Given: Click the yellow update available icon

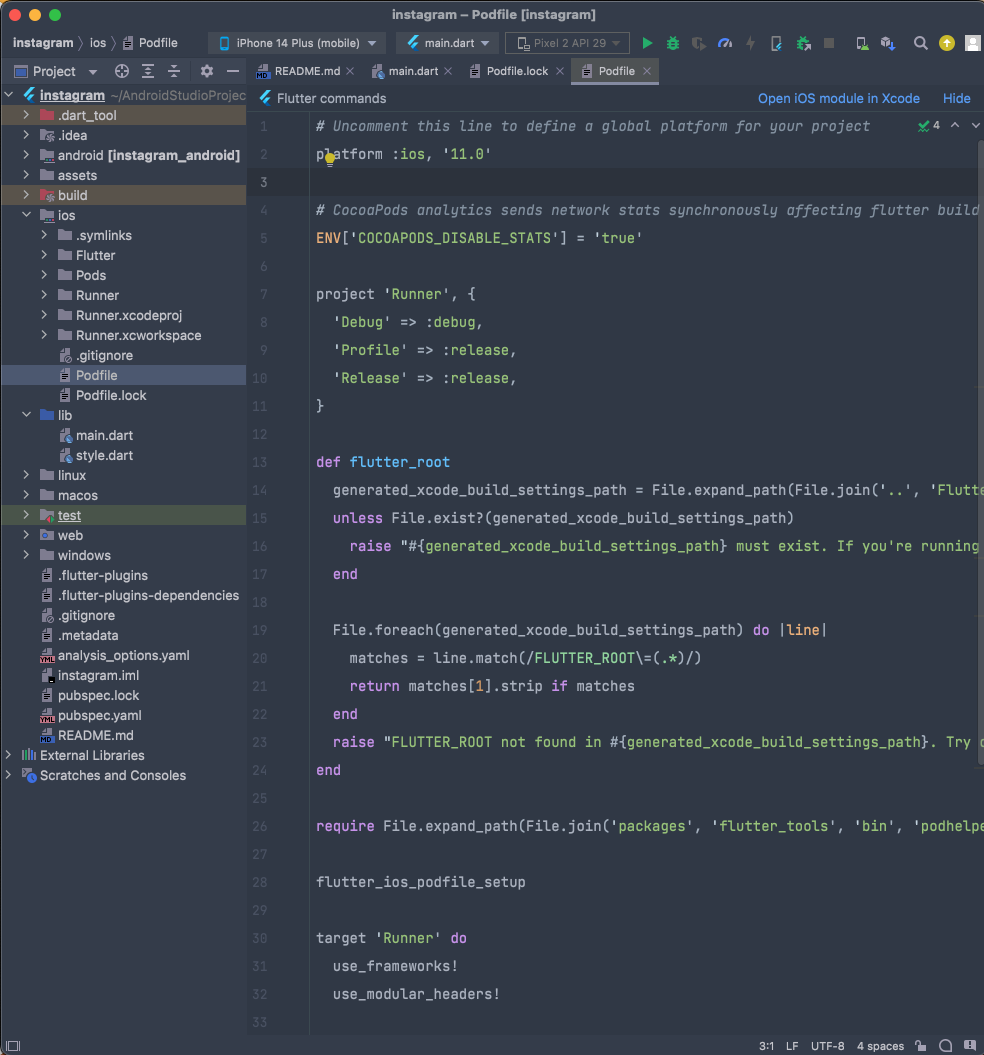Looking at the screenshot, I should (x=947, y=43).
